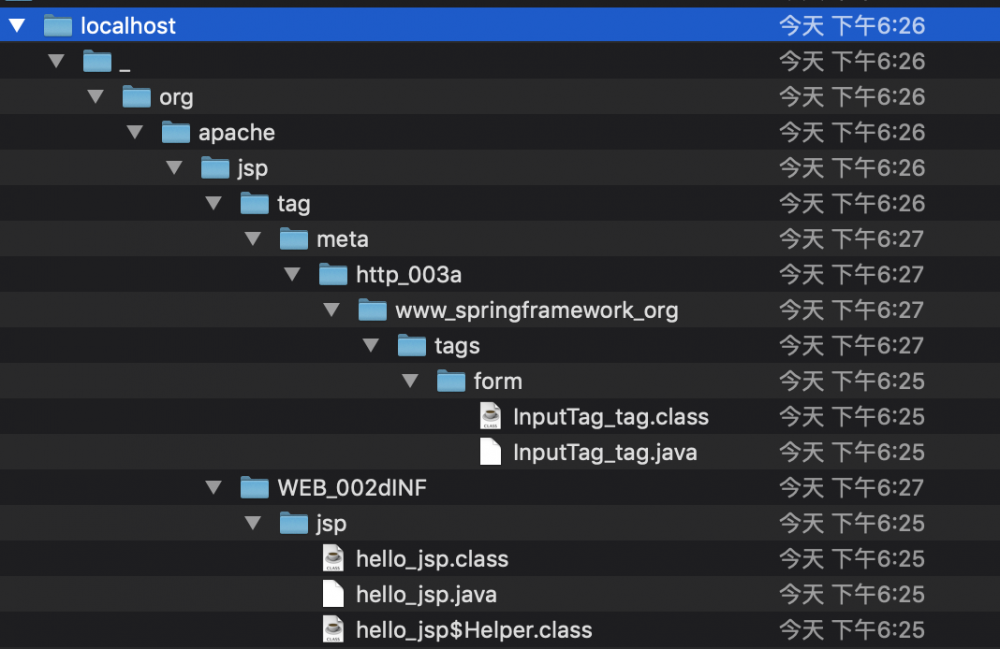The width and height of the screenshot is (1000, 649).
Task: Click the class file icon beside hello_jsp.class
Action: click(x=332, y=558)
